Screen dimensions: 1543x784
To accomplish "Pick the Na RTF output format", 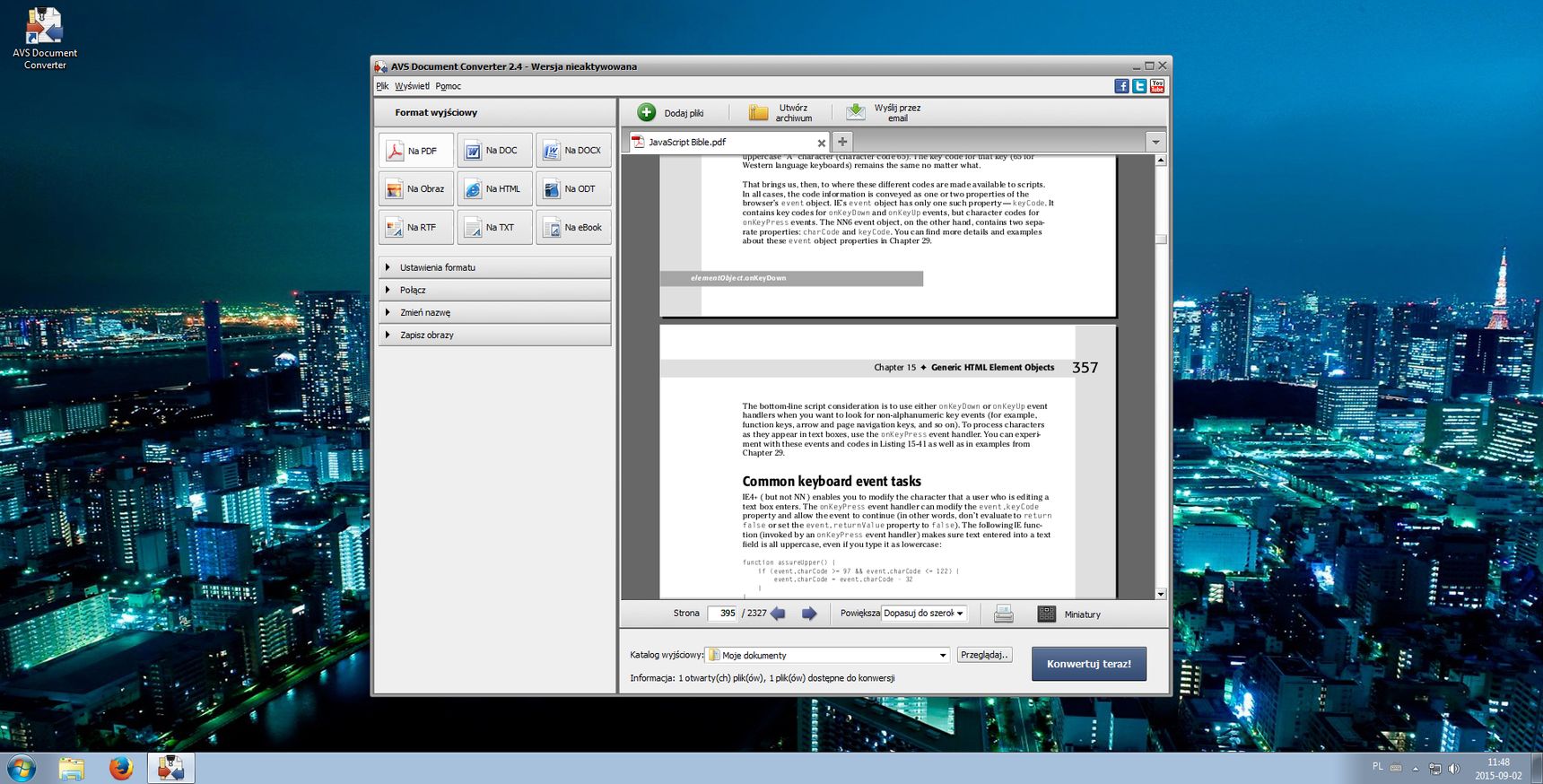I will pos(416,228).
